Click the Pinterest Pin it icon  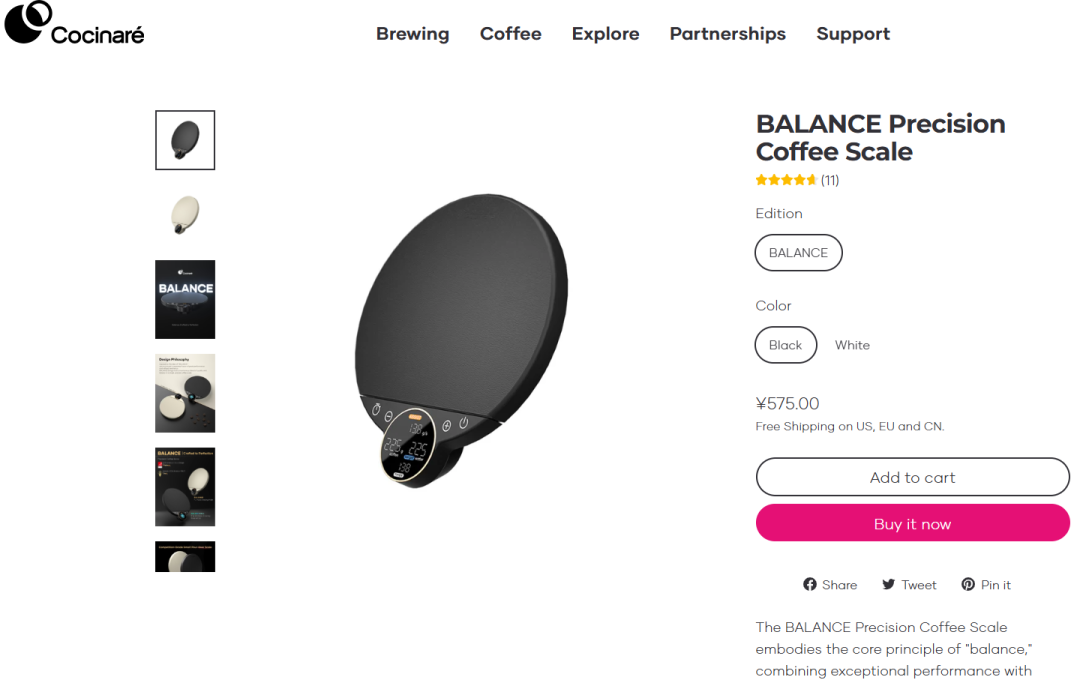pyautogui.click(x=968, y=584)
